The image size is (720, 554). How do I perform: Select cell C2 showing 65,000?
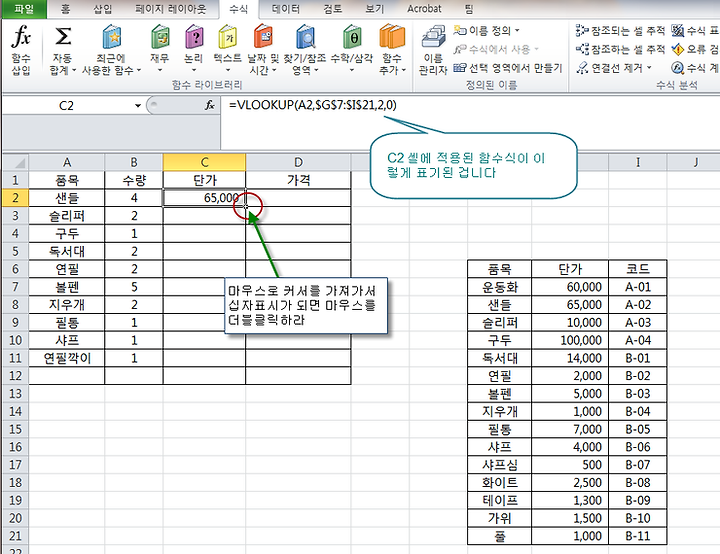(204, 198)
